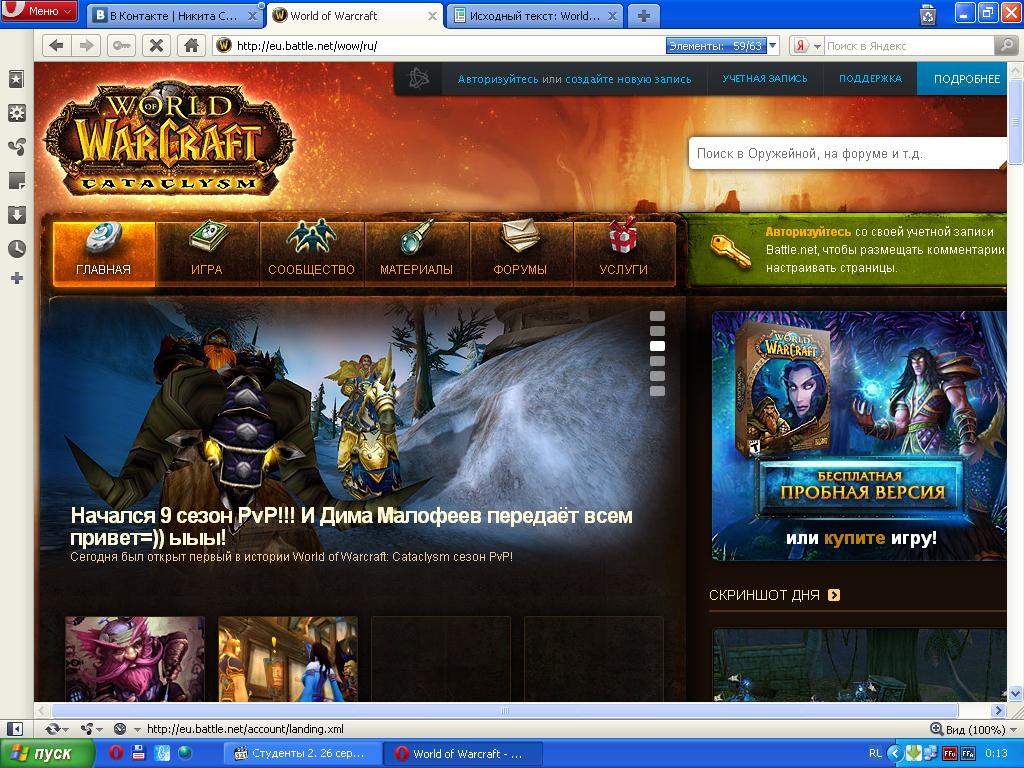This screenshot has width=1024, height=768.
Task: Stop page loading with the X button
Action: 156,45
